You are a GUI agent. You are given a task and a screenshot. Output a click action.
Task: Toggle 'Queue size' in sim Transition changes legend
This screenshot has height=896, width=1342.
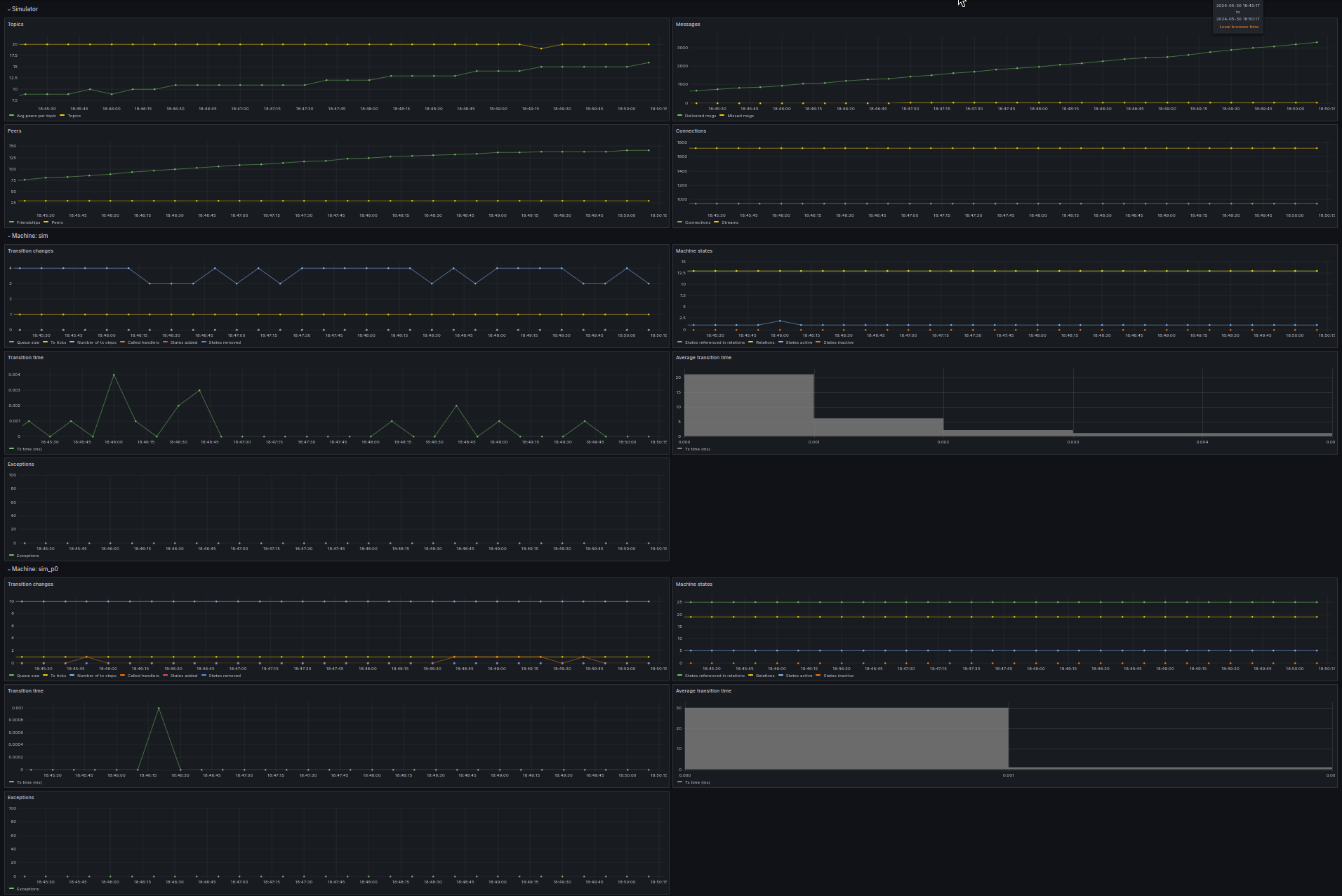28,342
